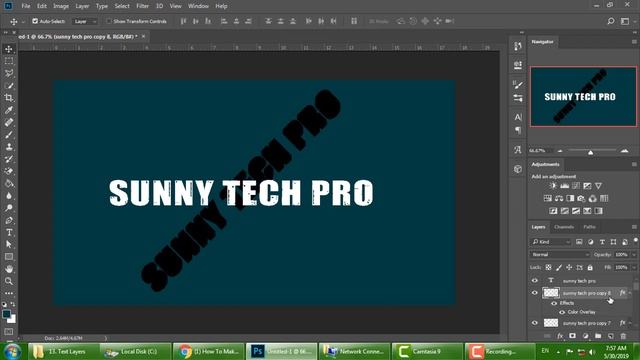Image resolution: width=640 pixels, height=360 pixels.
Task: Select the Eraser tool
Action: pyautogui.click(x=9, y=171)
